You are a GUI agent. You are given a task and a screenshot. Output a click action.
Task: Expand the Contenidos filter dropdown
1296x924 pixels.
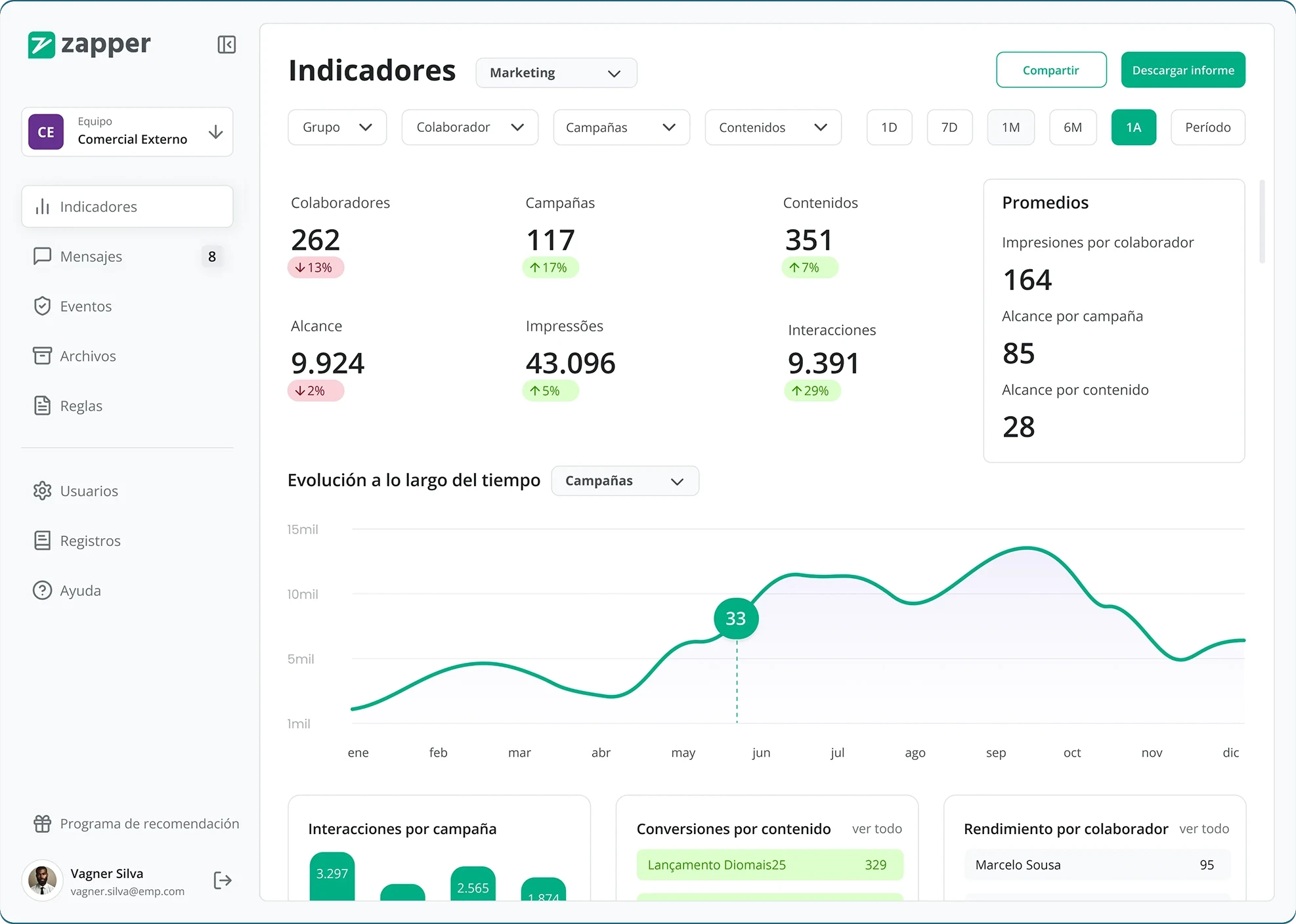[773, 127]
